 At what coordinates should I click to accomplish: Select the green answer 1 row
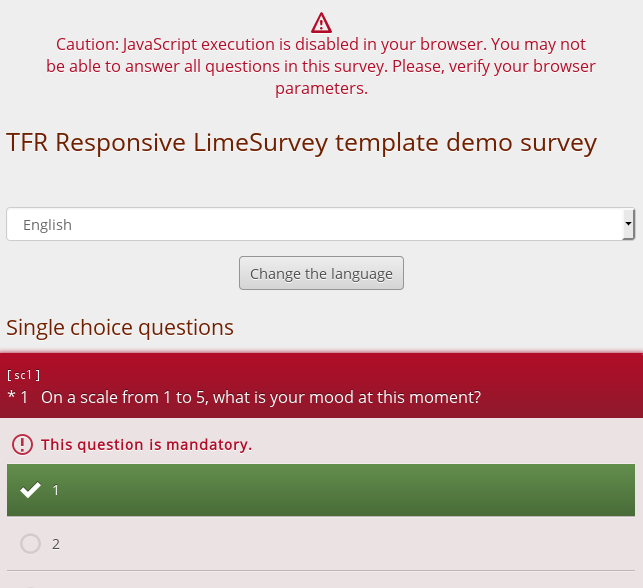[x=320, y=490]
